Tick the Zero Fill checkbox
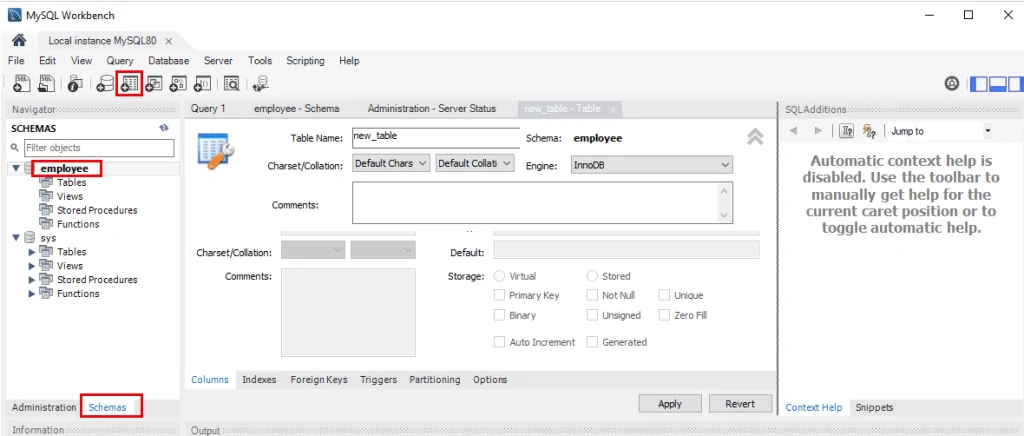Image resolution: width=1024 pixels, height=436 pixels. coord(664,315)
